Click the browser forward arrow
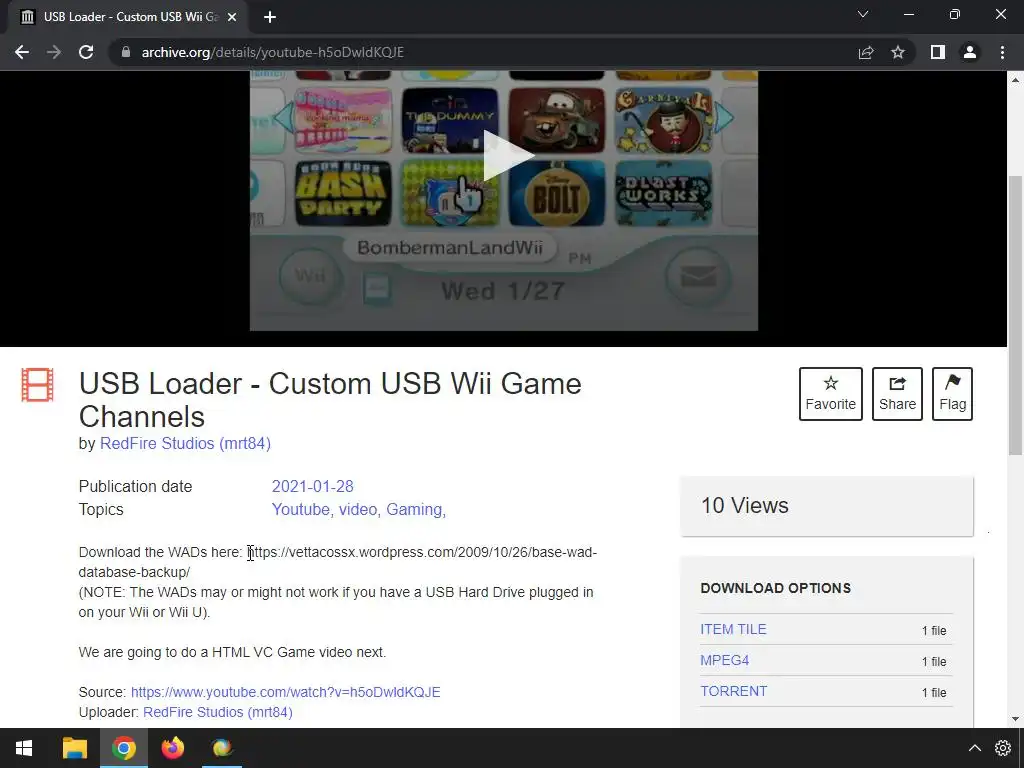Screen dimensions: 1024x768 point(54,52)
